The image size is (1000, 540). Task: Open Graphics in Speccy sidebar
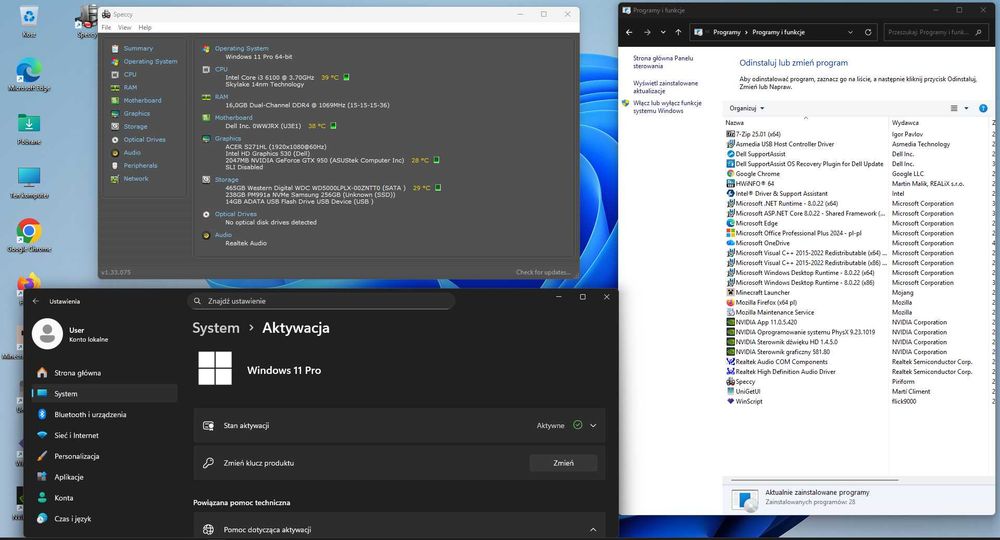pyautogui.click(x=136, y=113)
